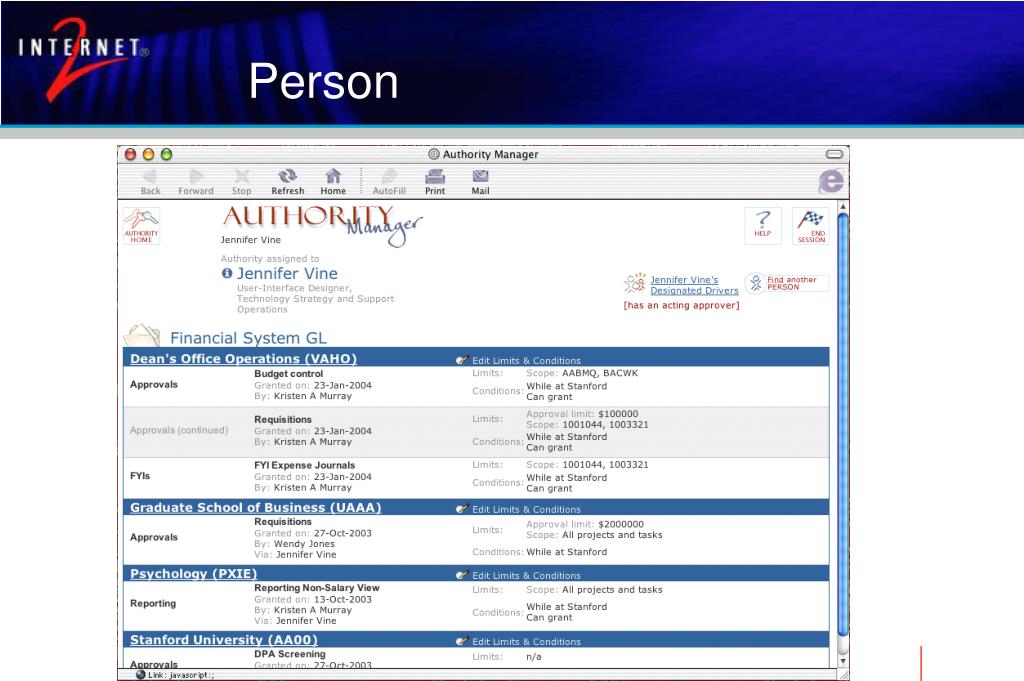
Task: Print the page using toolbar Print
Action: click(x=435, y=182)
